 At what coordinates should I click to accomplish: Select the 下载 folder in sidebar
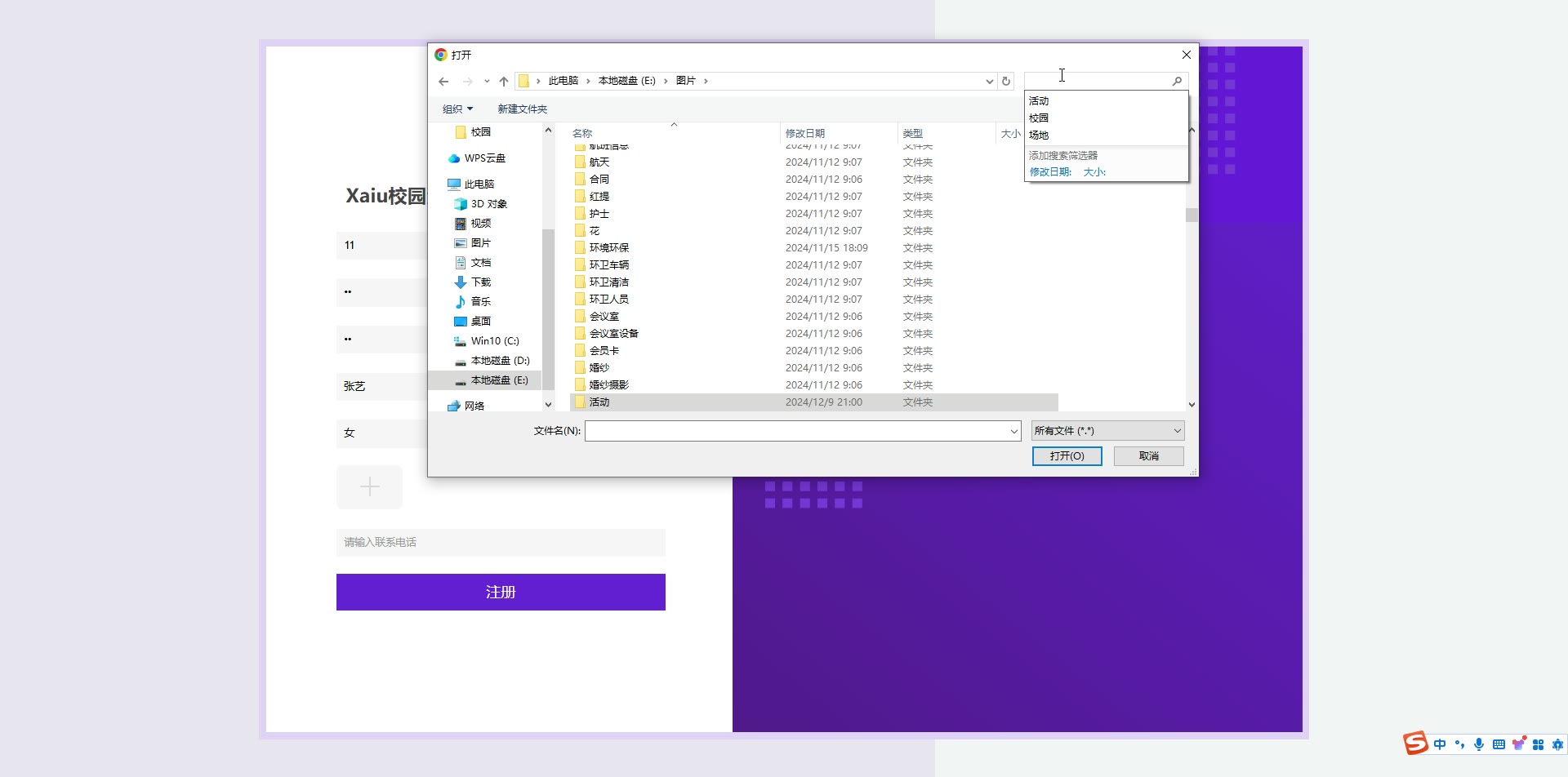(480, 282)
